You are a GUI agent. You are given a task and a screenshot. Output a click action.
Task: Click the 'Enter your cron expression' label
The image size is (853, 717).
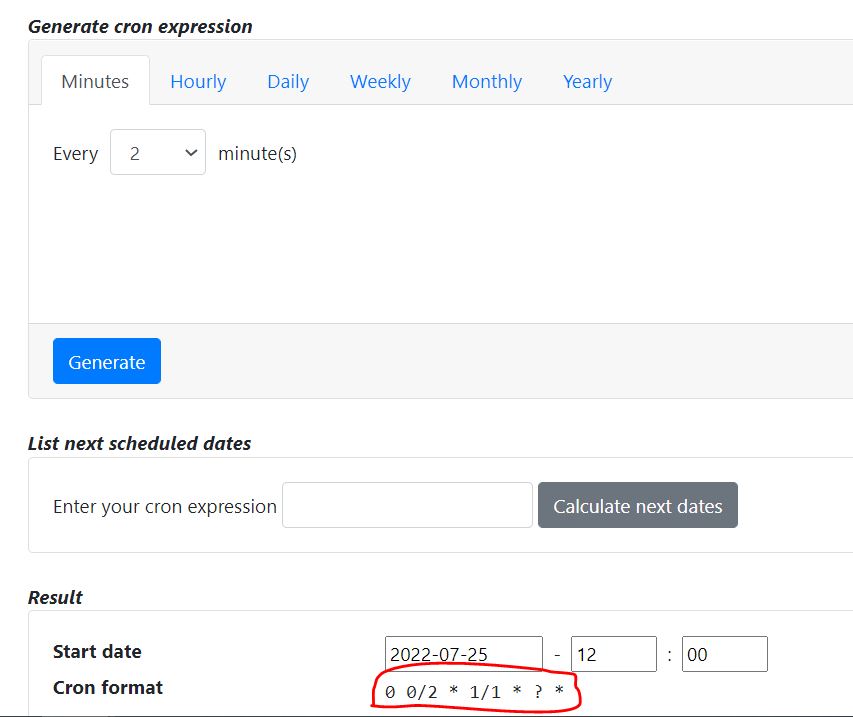pyautogui.click(x=165, y=506)
